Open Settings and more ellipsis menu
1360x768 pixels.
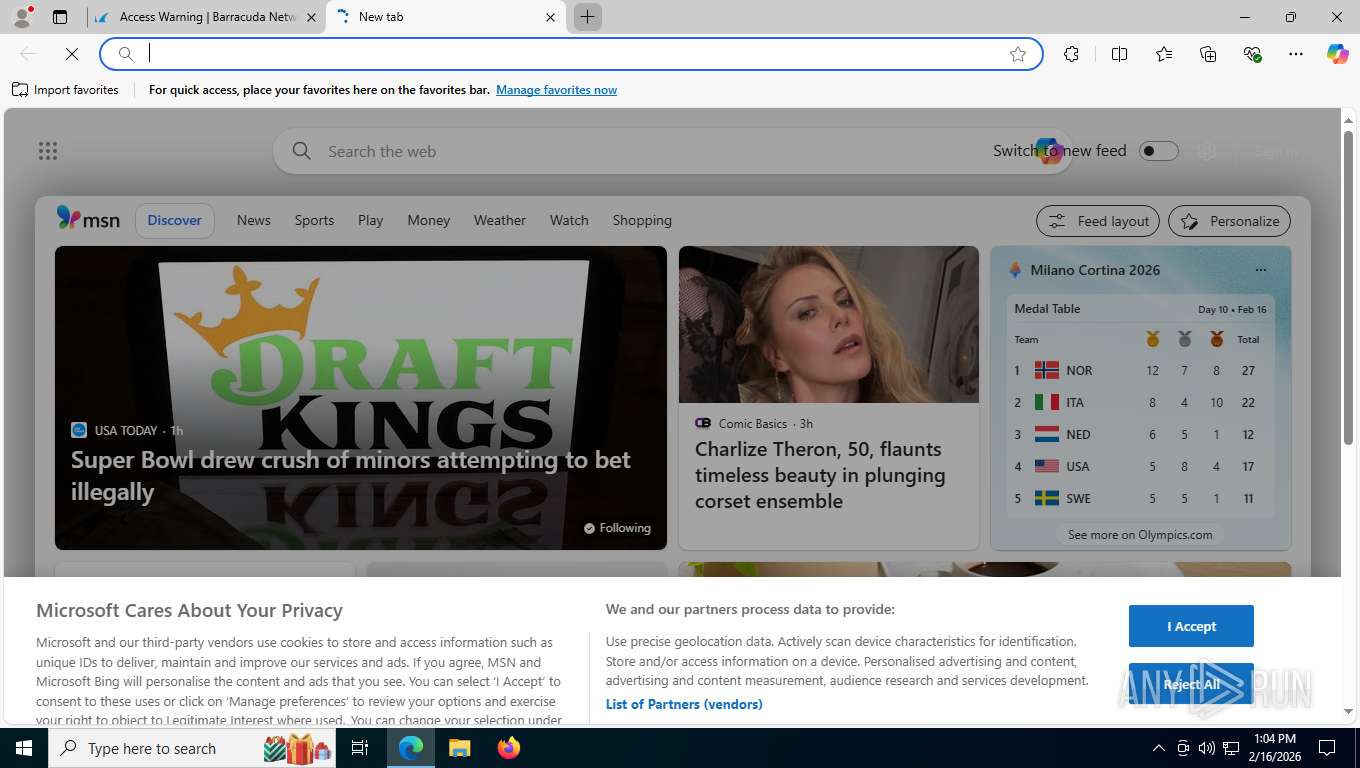click(1296, 54)
